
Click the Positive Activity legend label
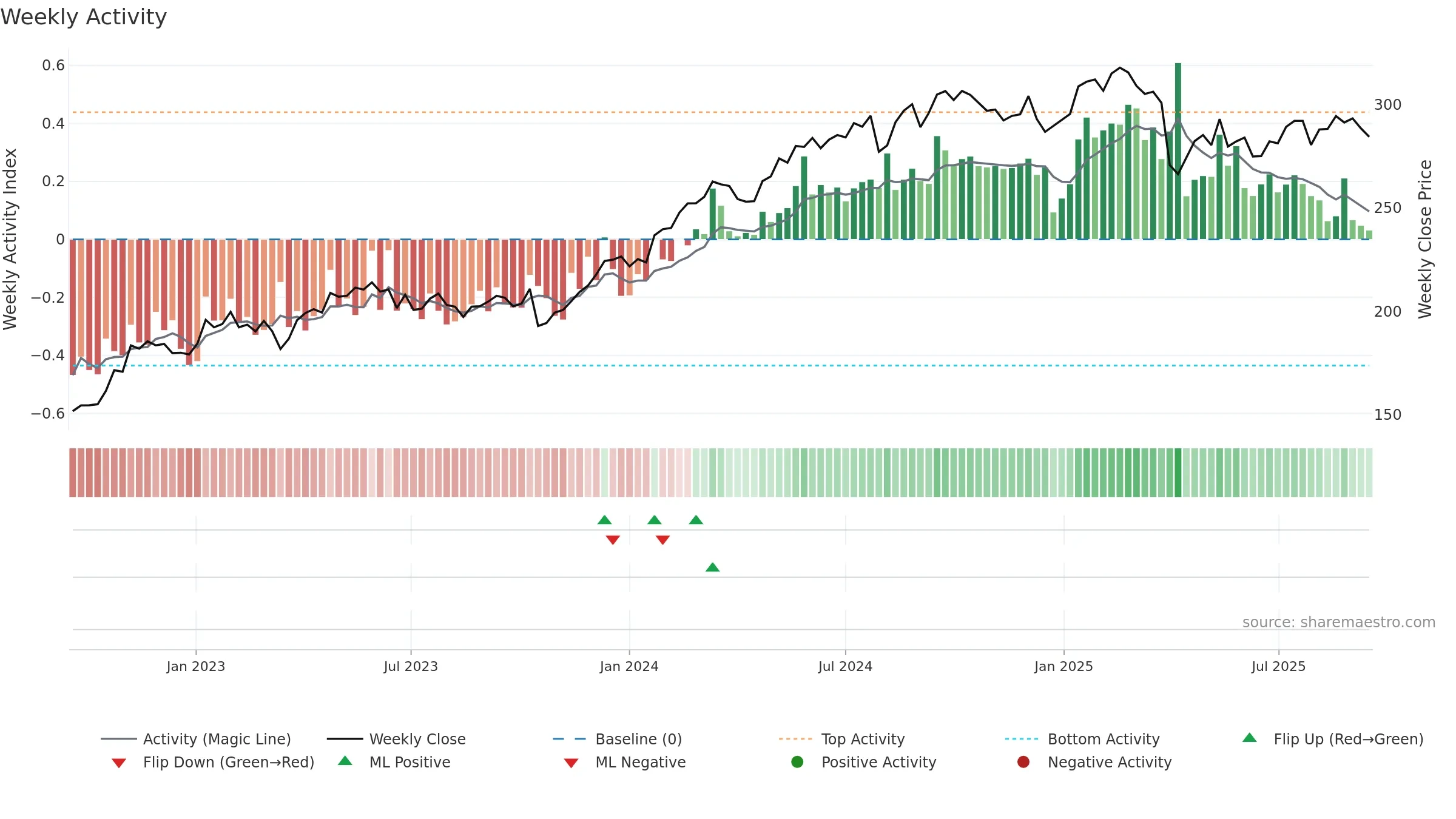(879, 762)
